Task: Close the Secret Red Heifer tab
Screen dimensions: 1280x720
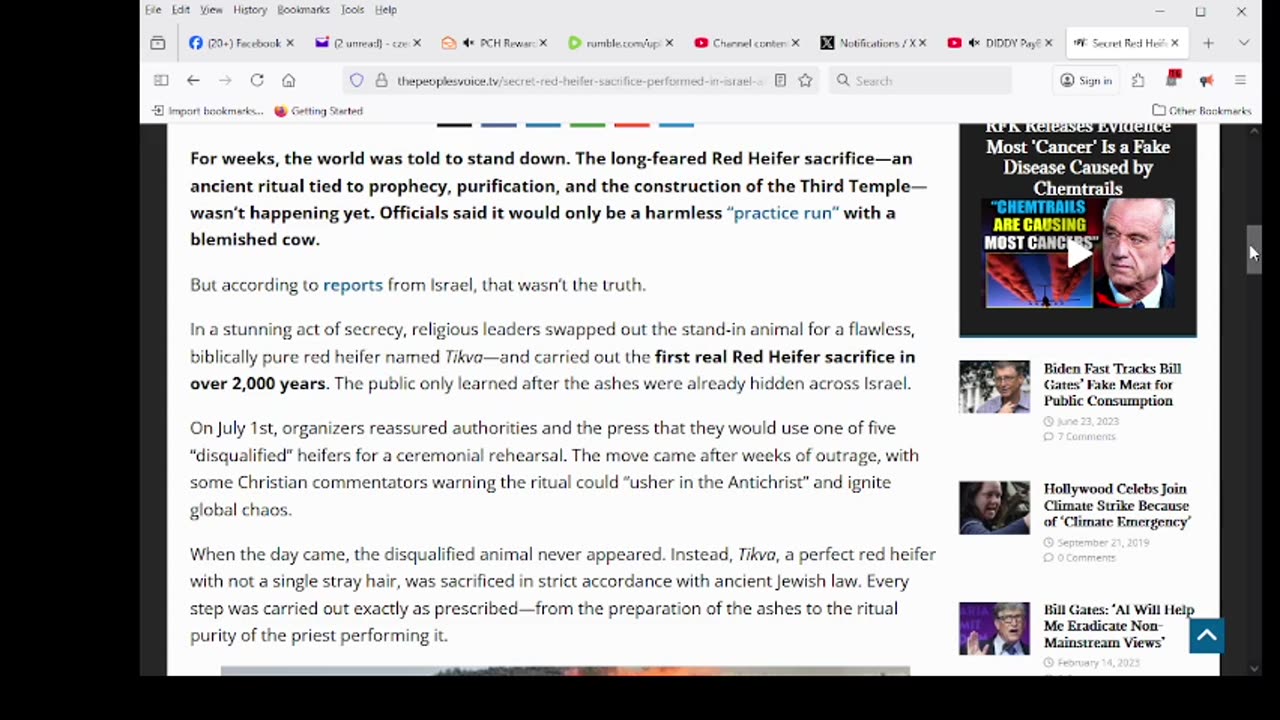Action: [1174, 43]
